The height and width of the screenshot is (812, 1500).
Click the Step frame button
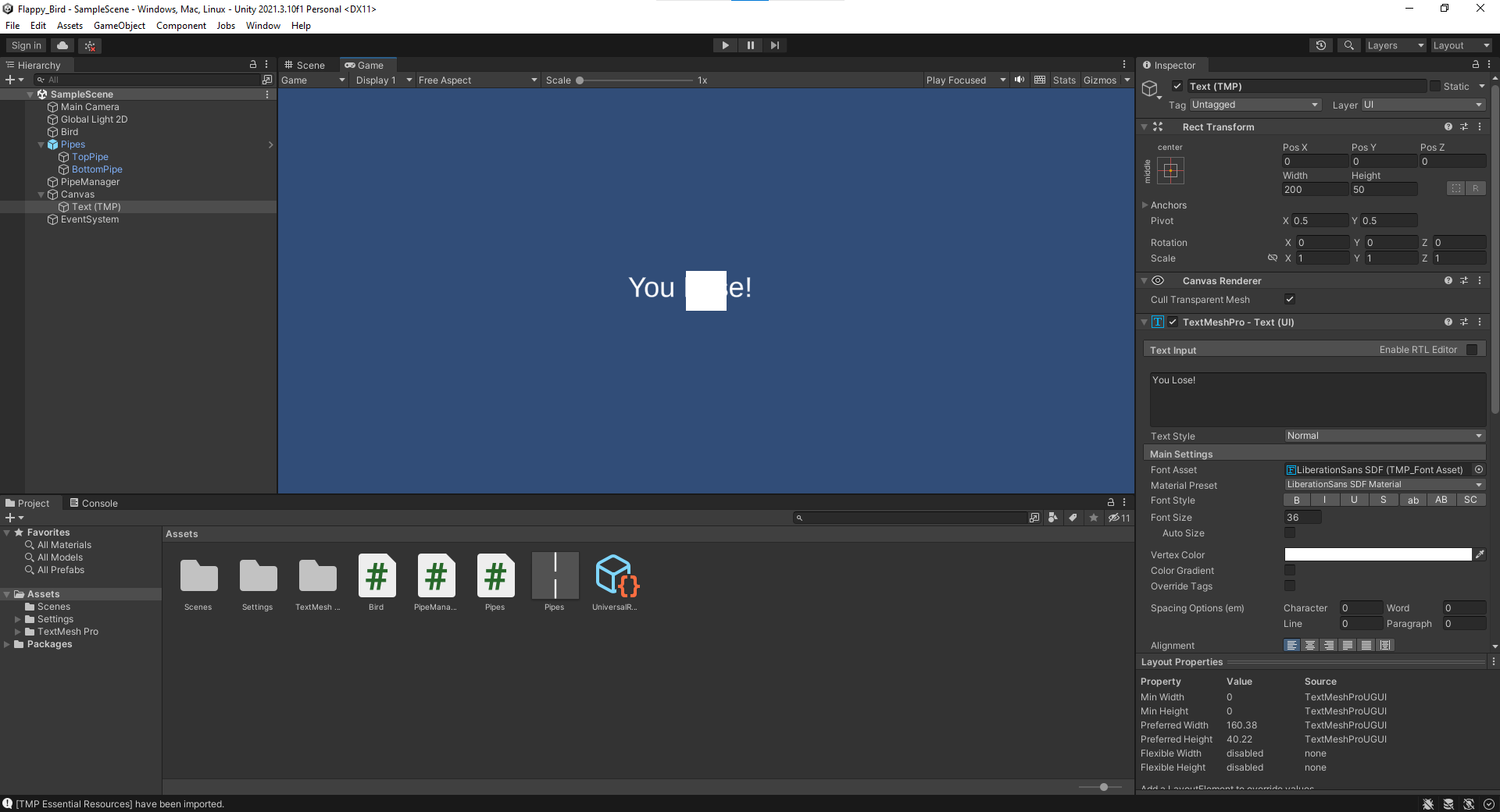tap(774, 45)
